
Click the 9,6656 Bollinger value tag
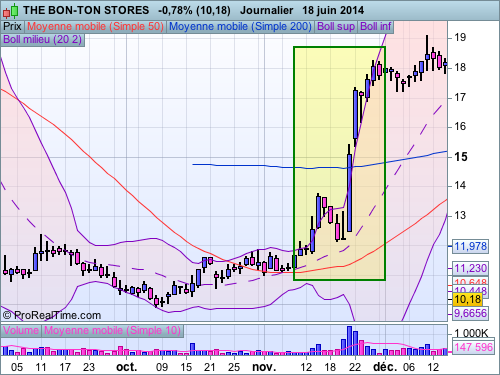click(x=470, y=313)
